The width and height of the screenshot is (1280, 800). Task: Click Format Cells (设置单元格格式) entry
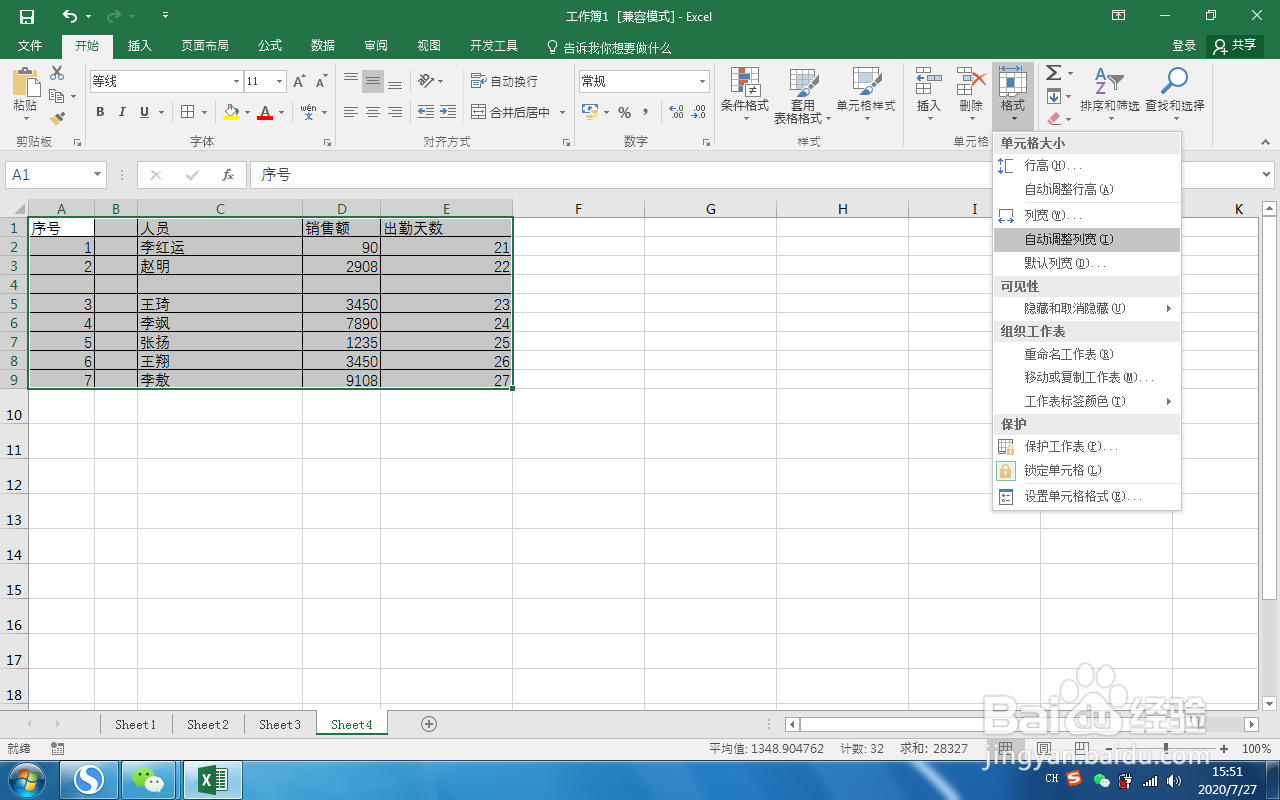pos(1087,497)
